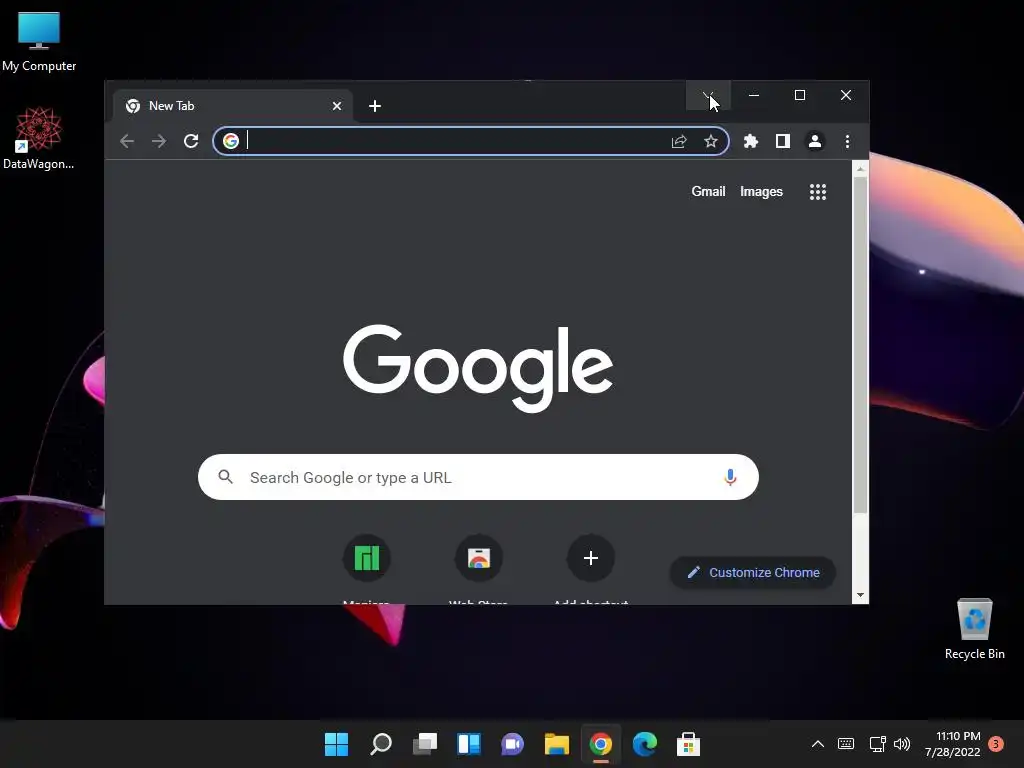Open the Google apps grid
The height and width of the screenshot is (768, 1024).
[x=818, y=191]
